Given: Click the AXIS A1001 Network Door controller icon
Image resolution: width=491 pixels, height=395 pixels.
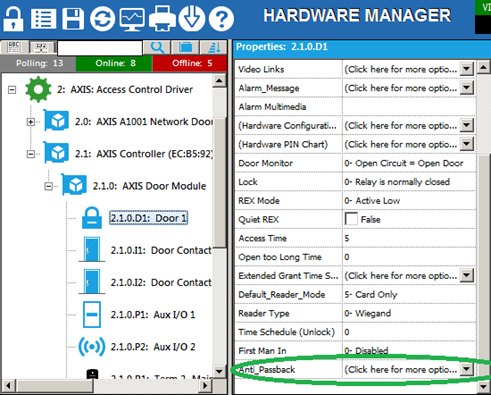Looking at the screenshot, I should point(56,121).
